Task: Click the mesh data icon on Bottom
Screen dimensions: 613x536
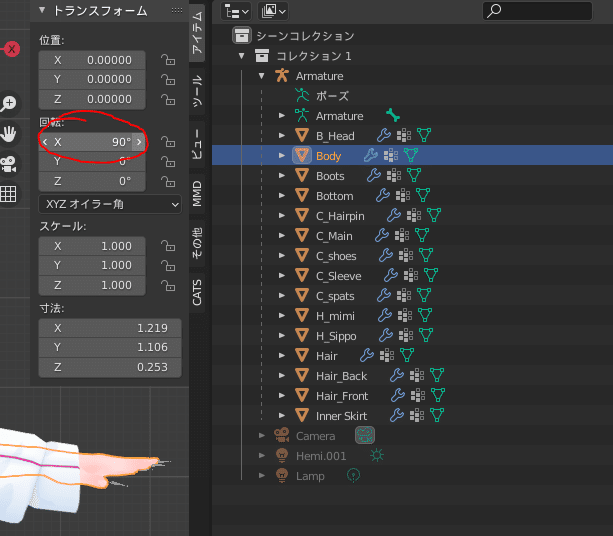Action: (423, 195)
